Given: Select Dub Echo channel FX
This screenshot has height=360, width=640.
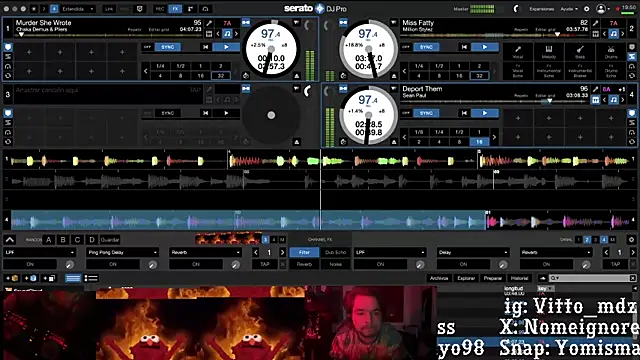Looking at the screenshot, I should [336, 253].
